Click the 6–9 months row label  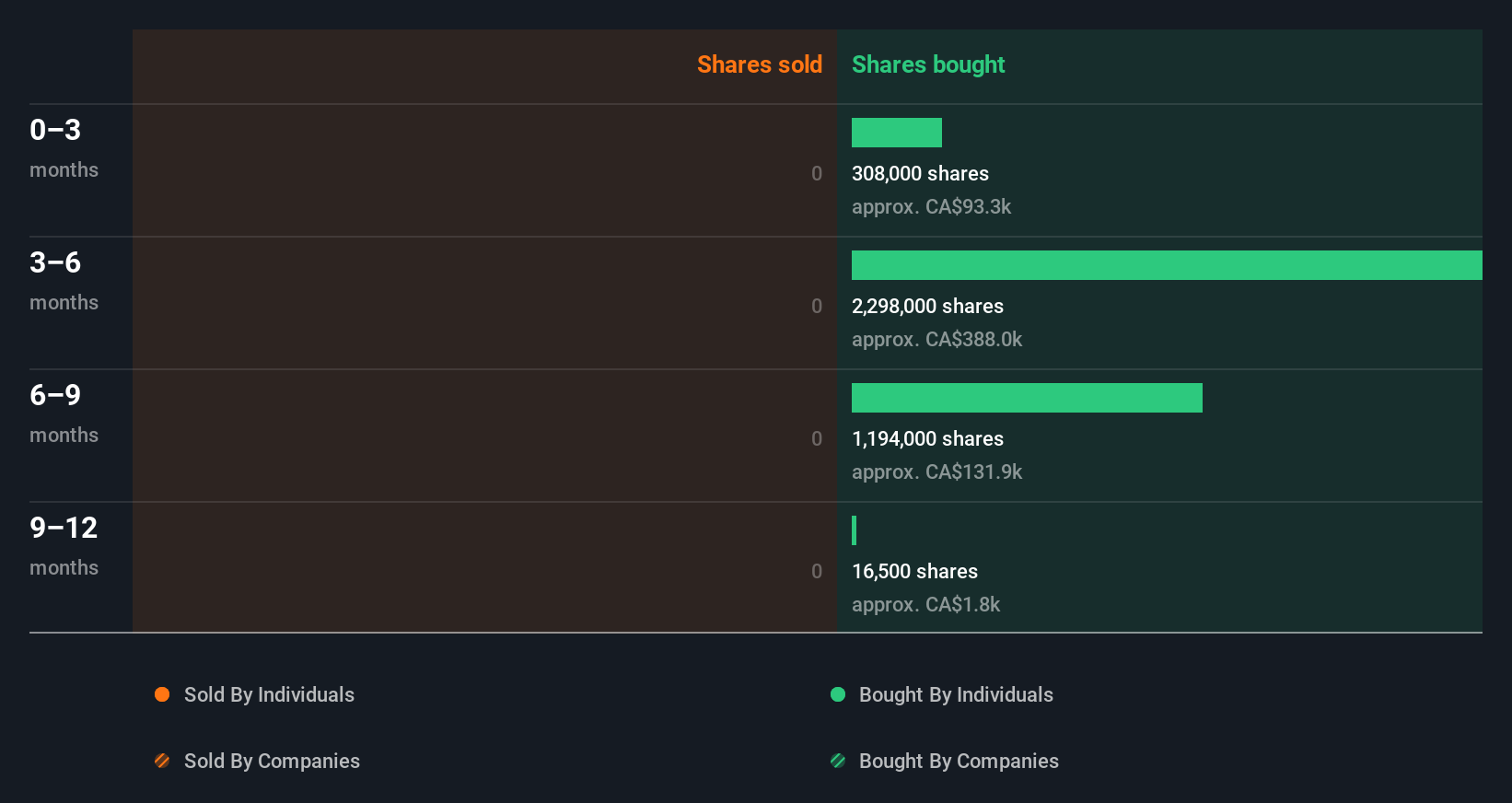pyautogui.click(x=64, y=413)
